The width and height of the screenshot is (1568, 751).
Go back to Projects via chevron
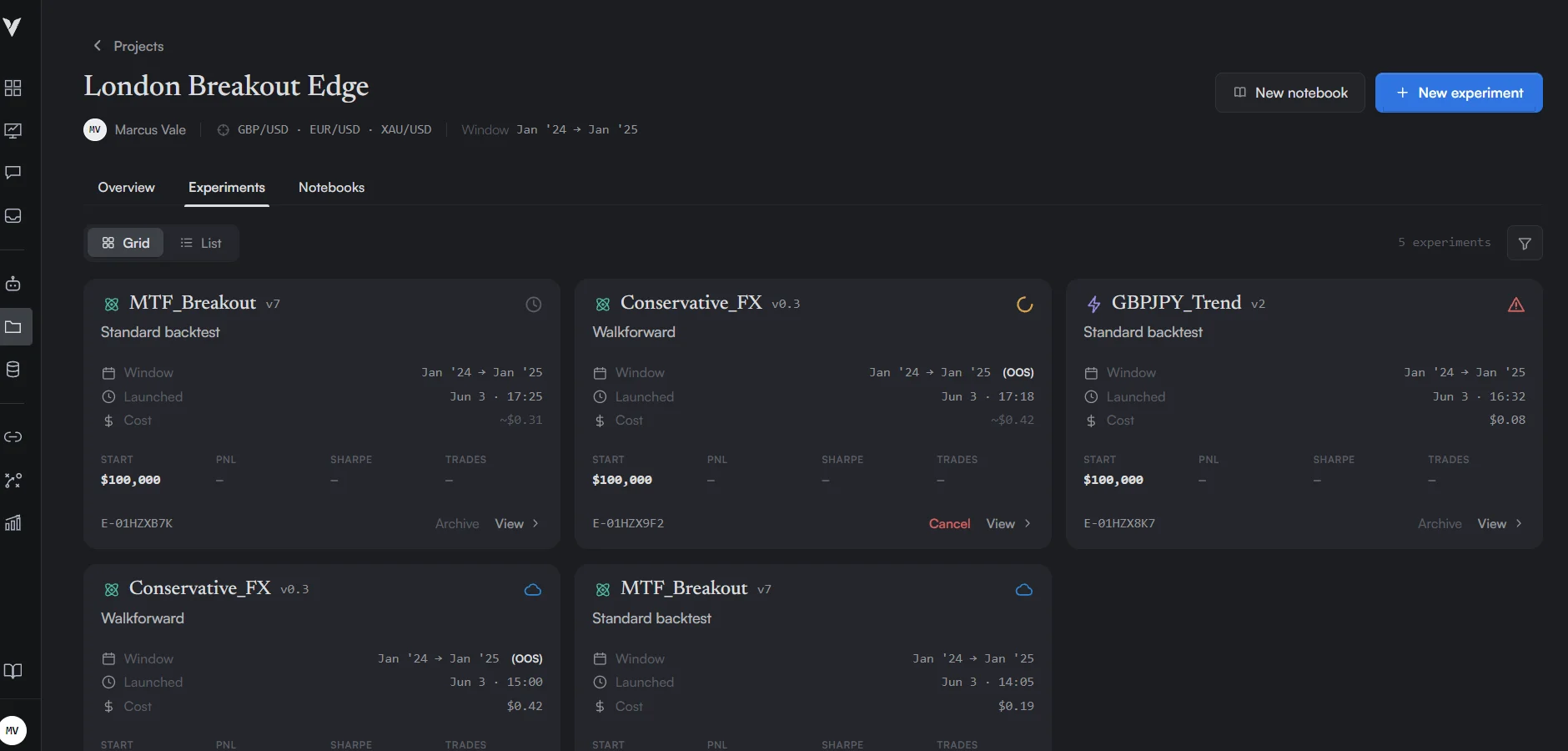(x=98, y=46)
